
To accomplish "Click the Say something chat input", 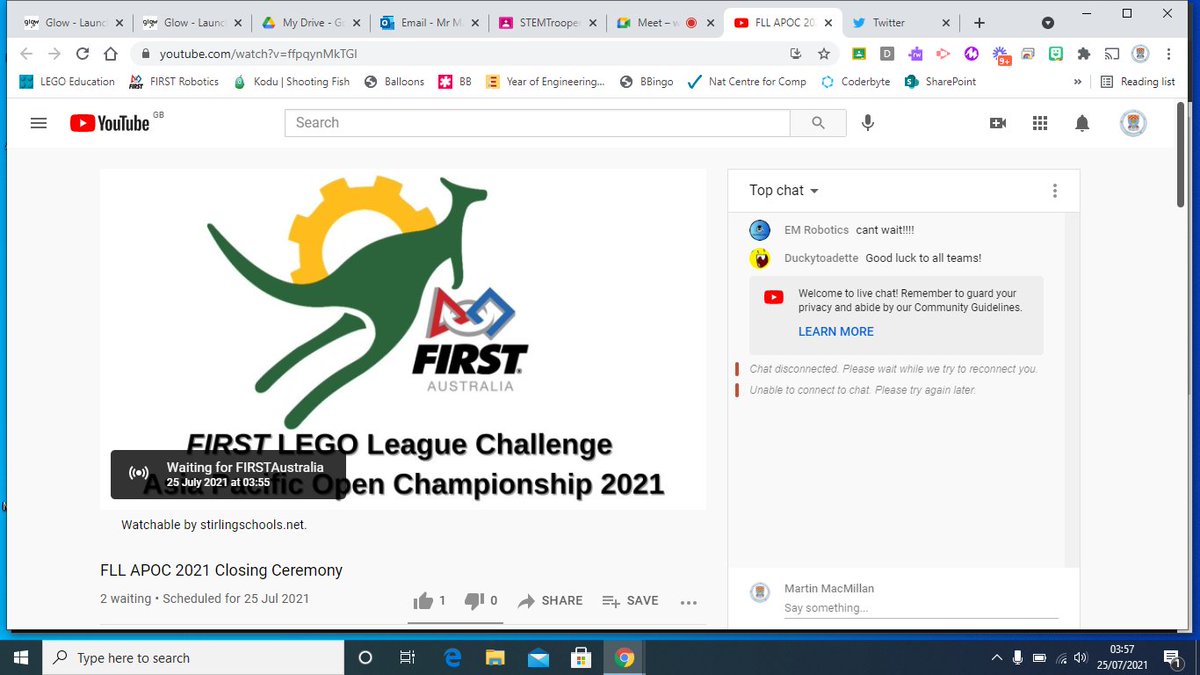I will coord(920,609).
